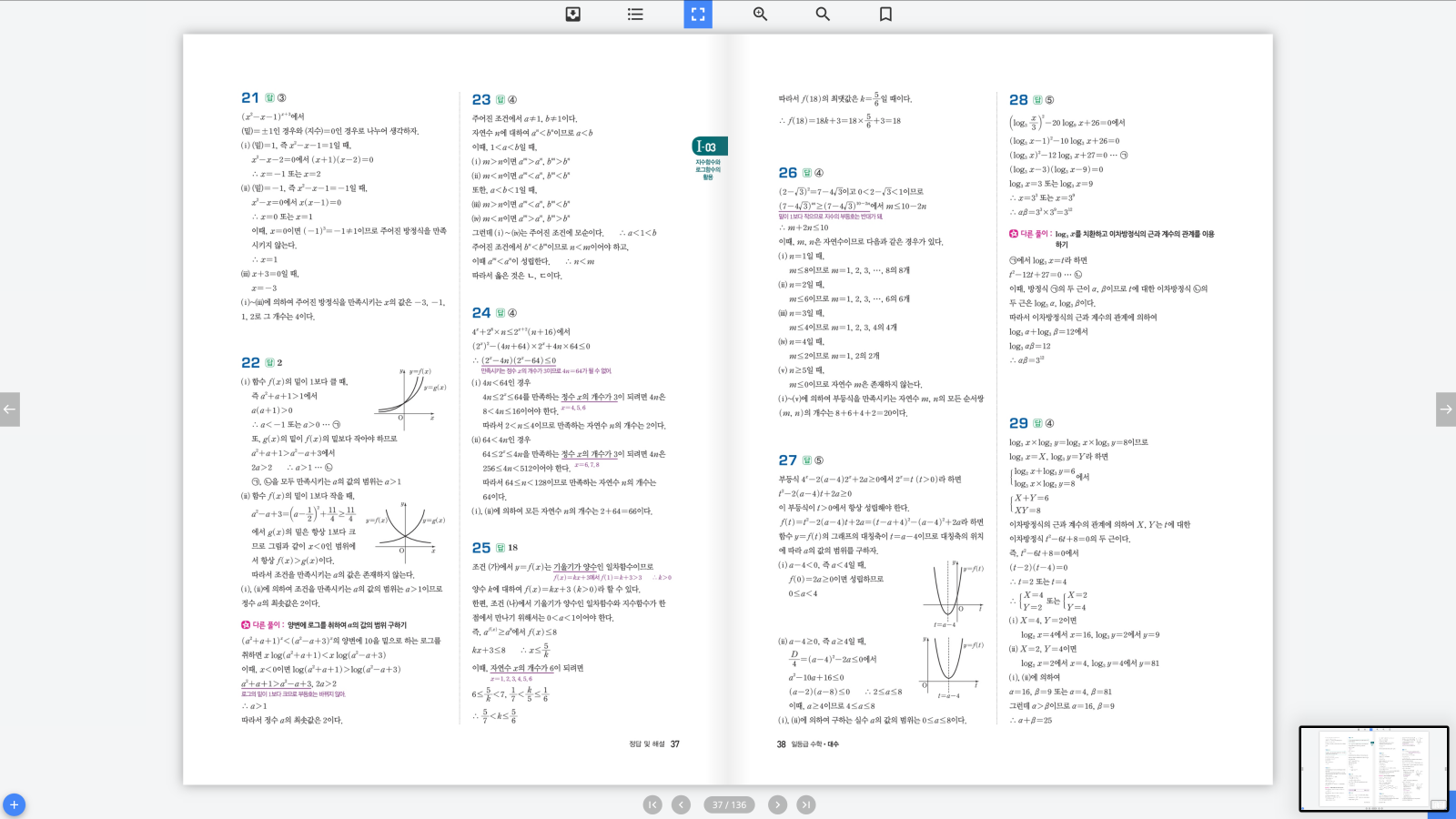Click problem number 25 heading
1456x819 pixels.
point(481,547)
